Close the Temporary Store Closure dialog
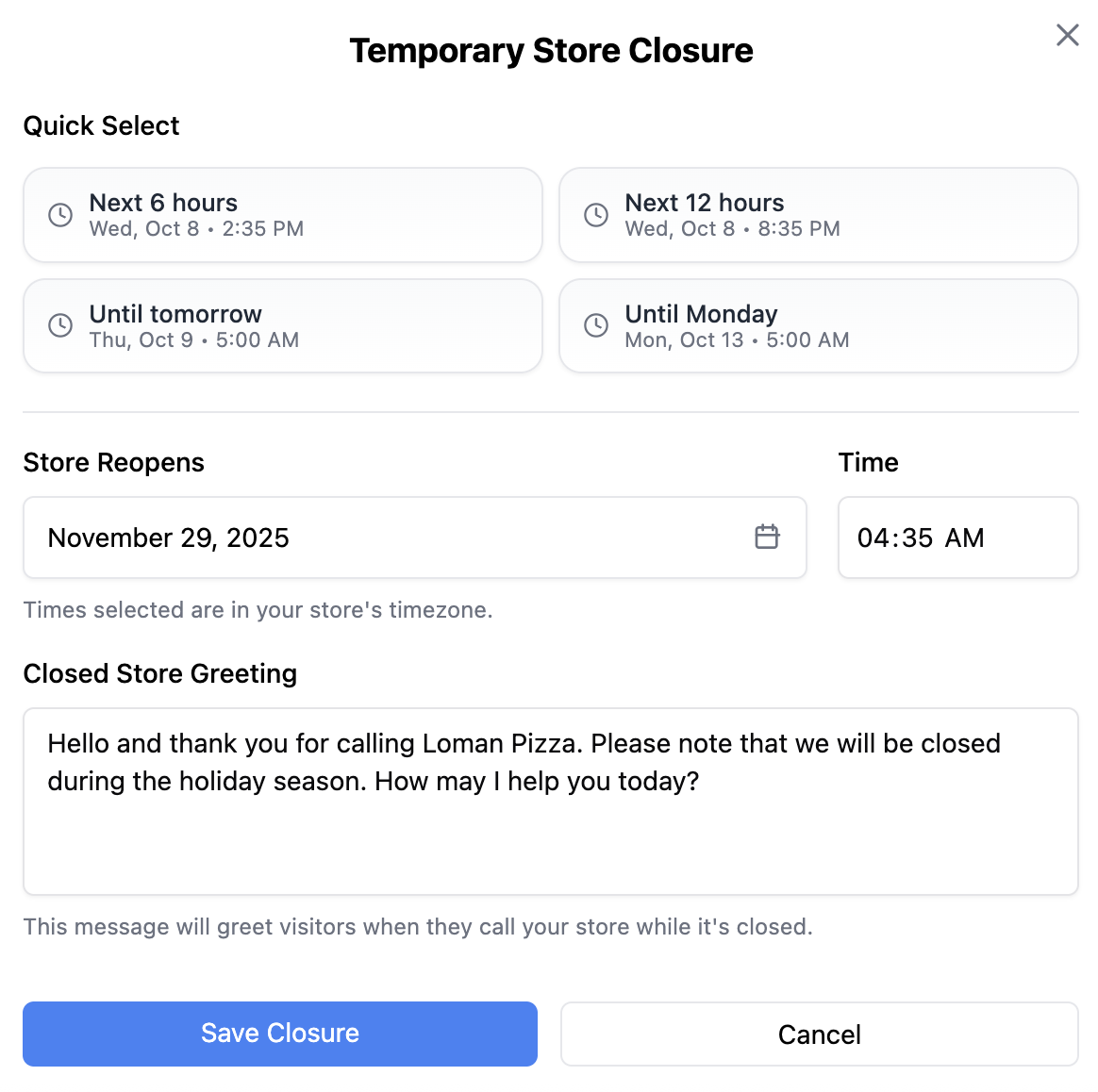 (x=1067, y=36)
